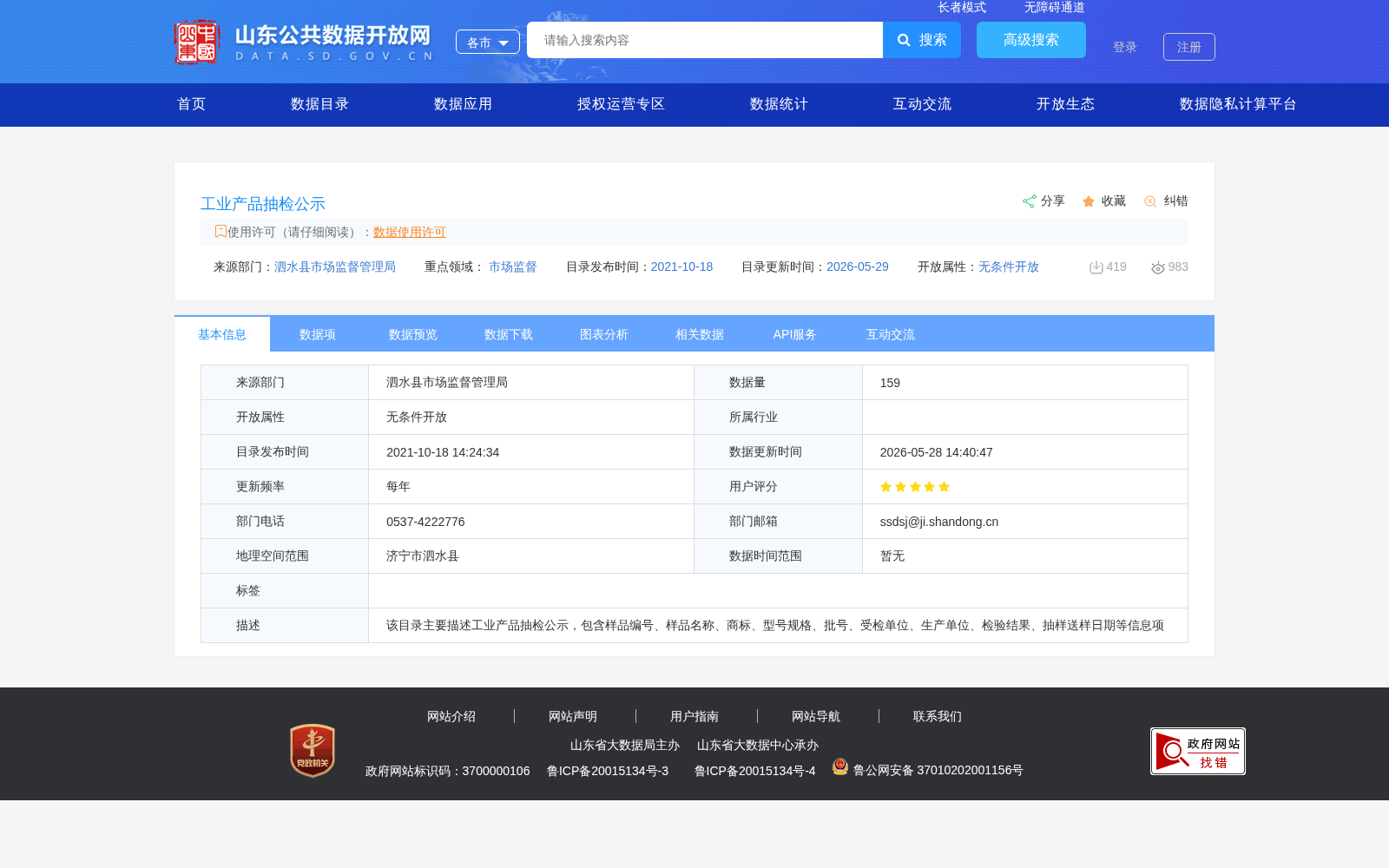Click the 2026-05-28 14:40:47 update time
Screen dimensions: 1389x868
(936, 452)
